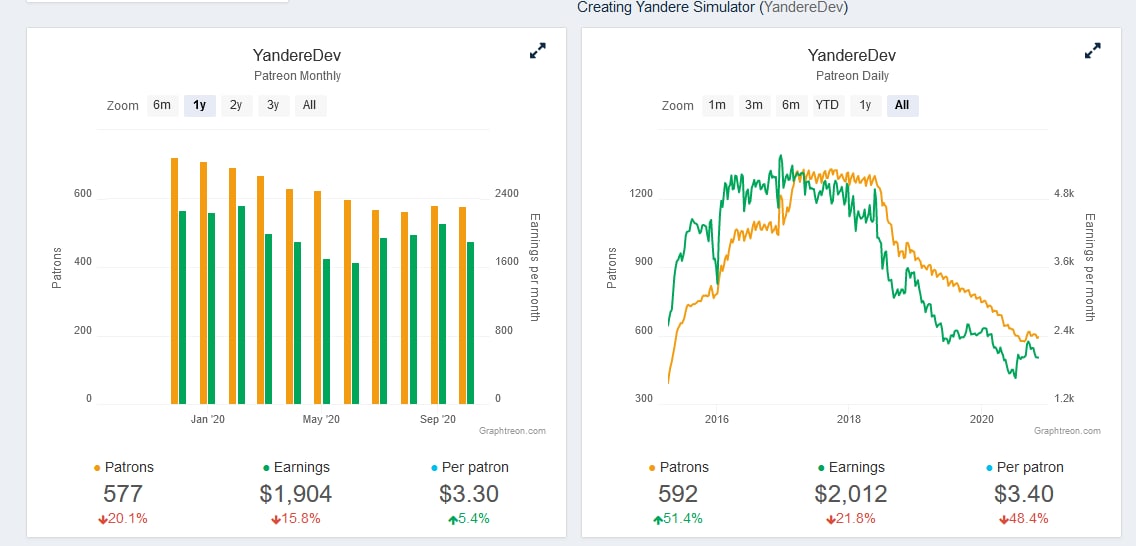Set the Daily chart zoom to 6m
This screenshot has height=546, width=1136.
791,105
